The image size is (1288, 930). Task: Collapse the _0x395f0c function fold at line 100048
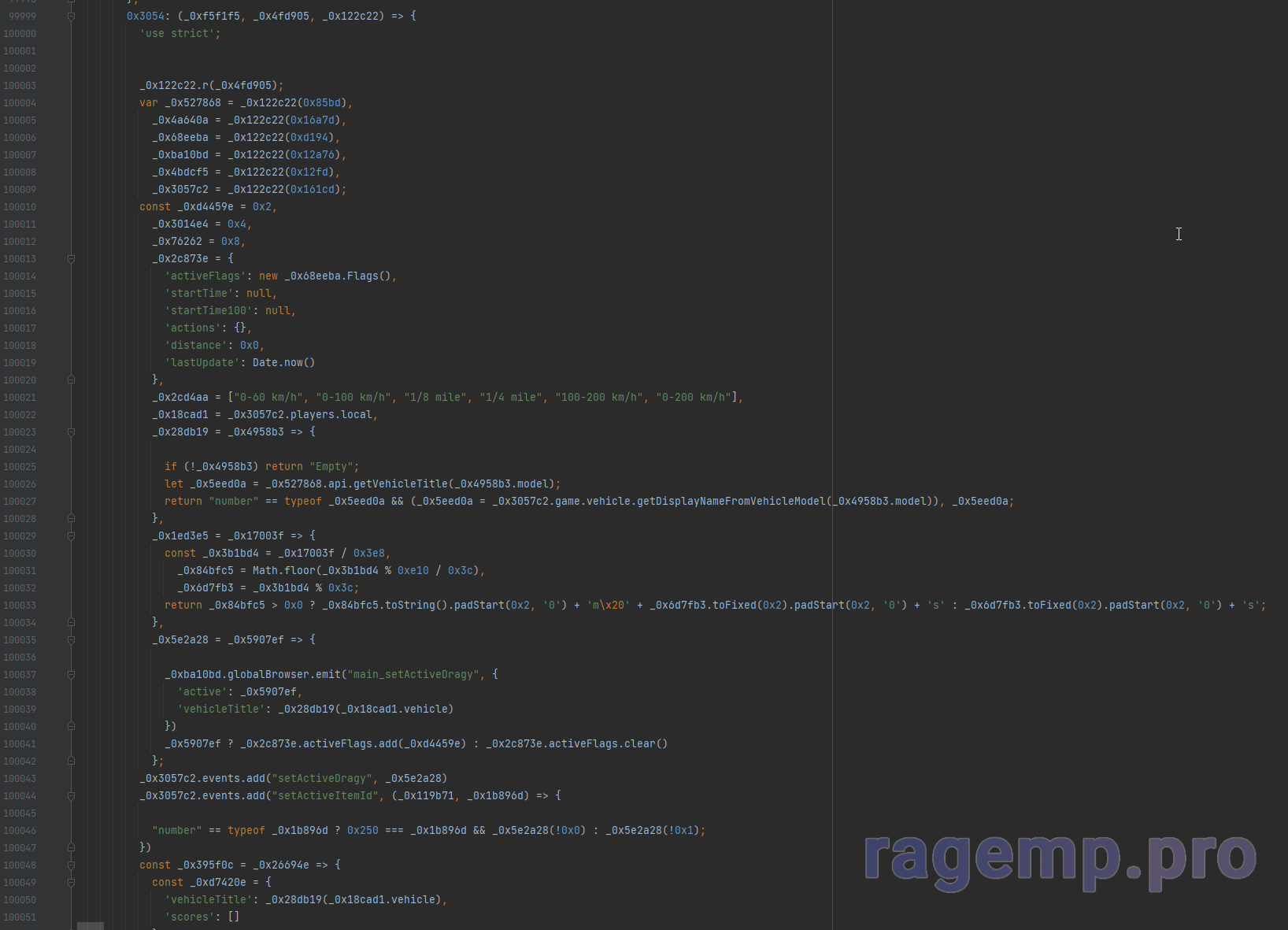[71, 865]
